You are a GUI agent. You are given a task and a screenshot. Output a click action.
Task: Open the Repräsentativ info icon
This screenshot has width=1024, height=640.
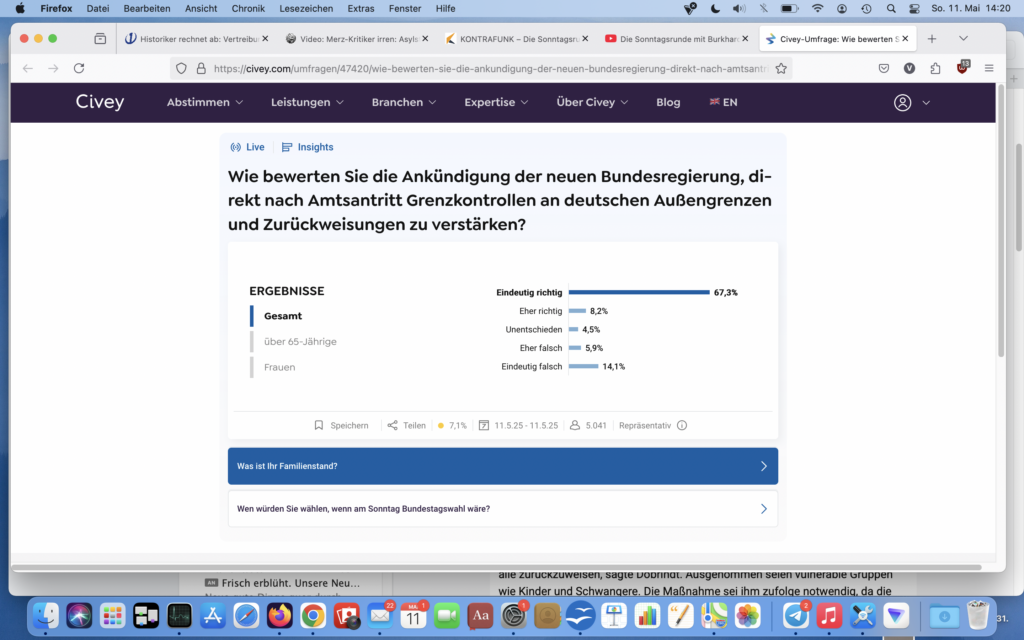coord(682,425)
